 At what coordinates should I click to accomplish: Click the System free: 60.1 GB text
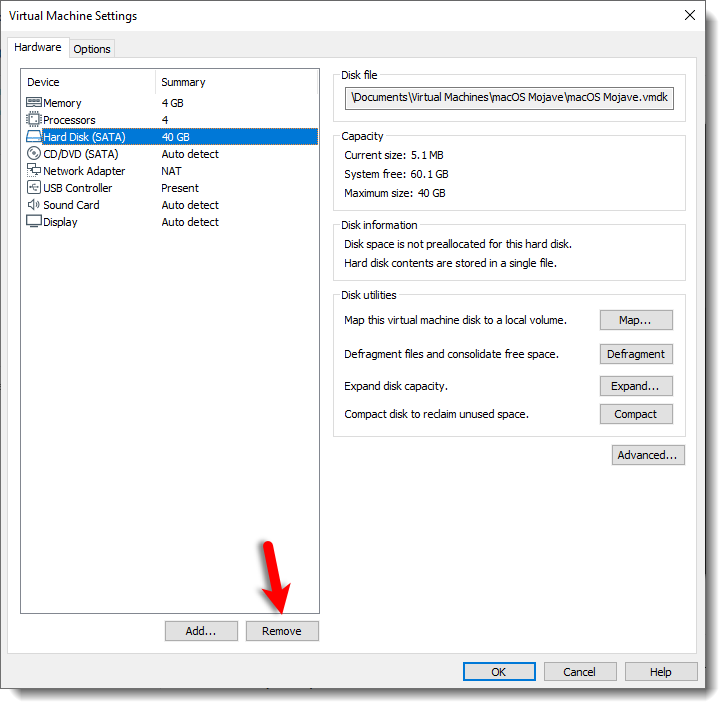pyautogui.click(x=396, y=174)
